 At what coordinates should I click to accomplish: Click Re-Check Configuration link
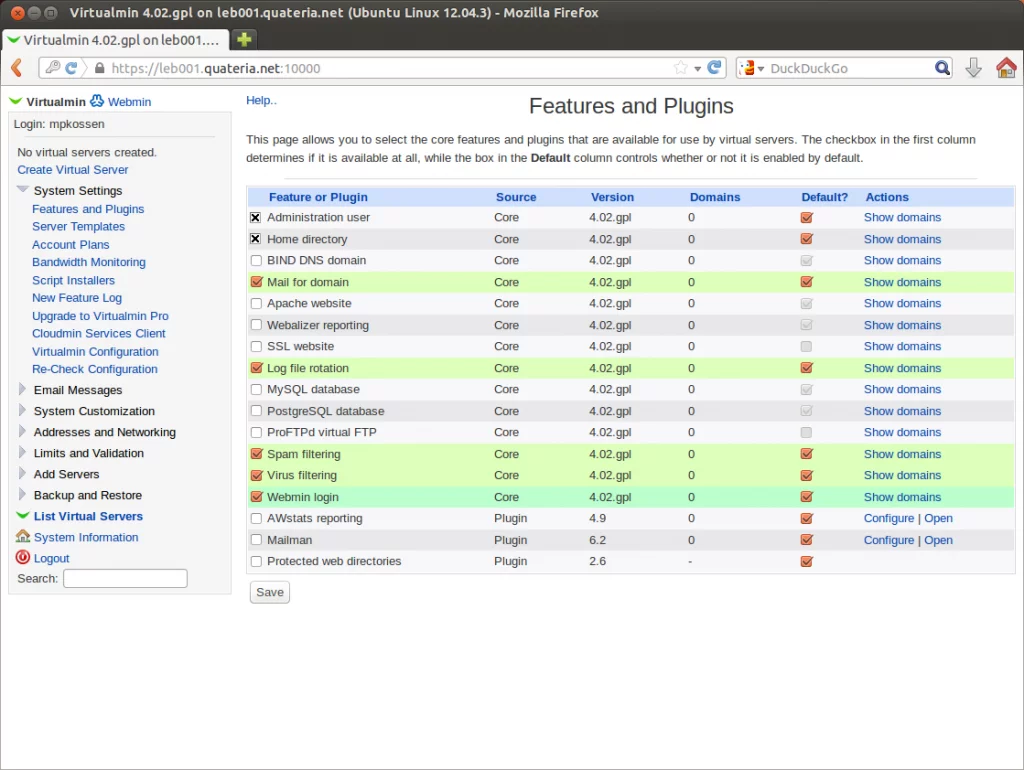pyautogui.click(x=95, y=369)
